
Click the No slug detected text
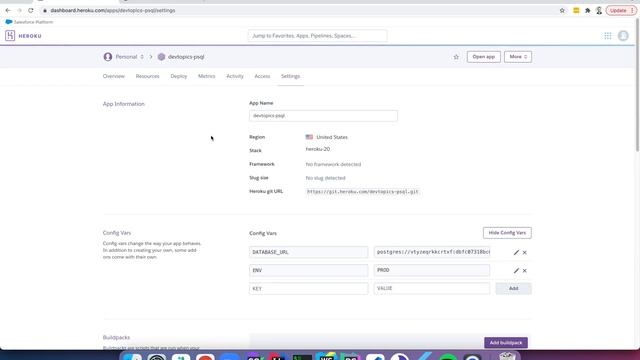pyautogui.click(x=325, y=178)
